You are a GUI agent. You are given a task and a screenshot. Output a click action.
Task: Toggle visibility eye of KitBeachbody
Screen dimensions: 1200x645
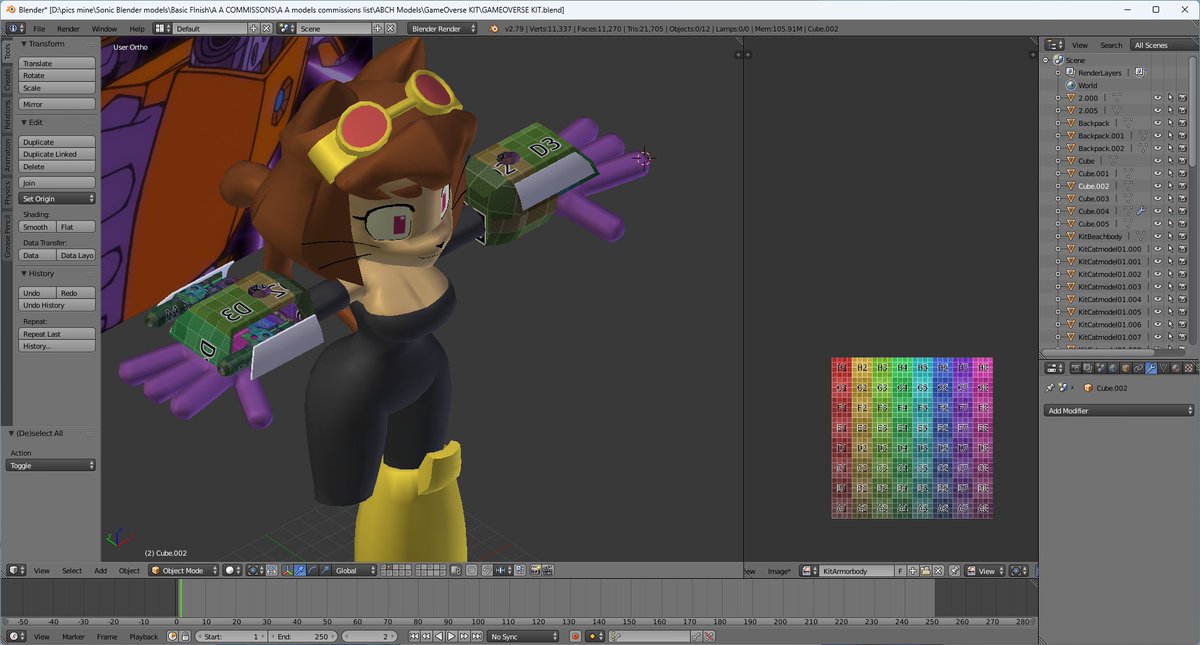(1157, 236)
